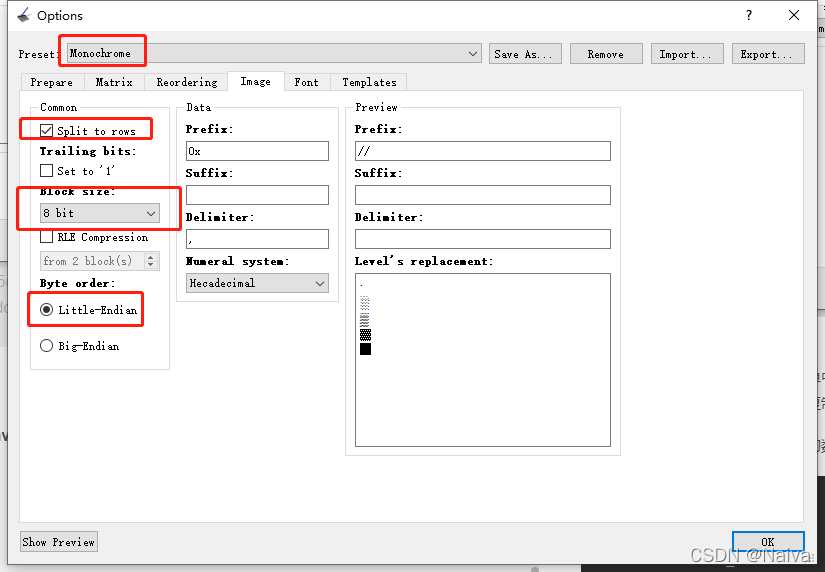Select the Little-Endian byte order

coord(46,309)
